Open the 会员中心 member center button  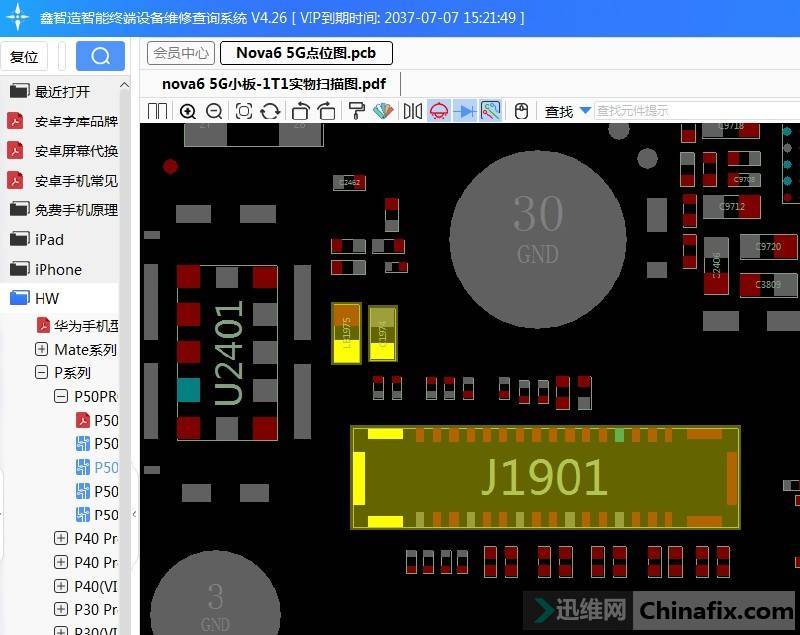pos(181,53)
